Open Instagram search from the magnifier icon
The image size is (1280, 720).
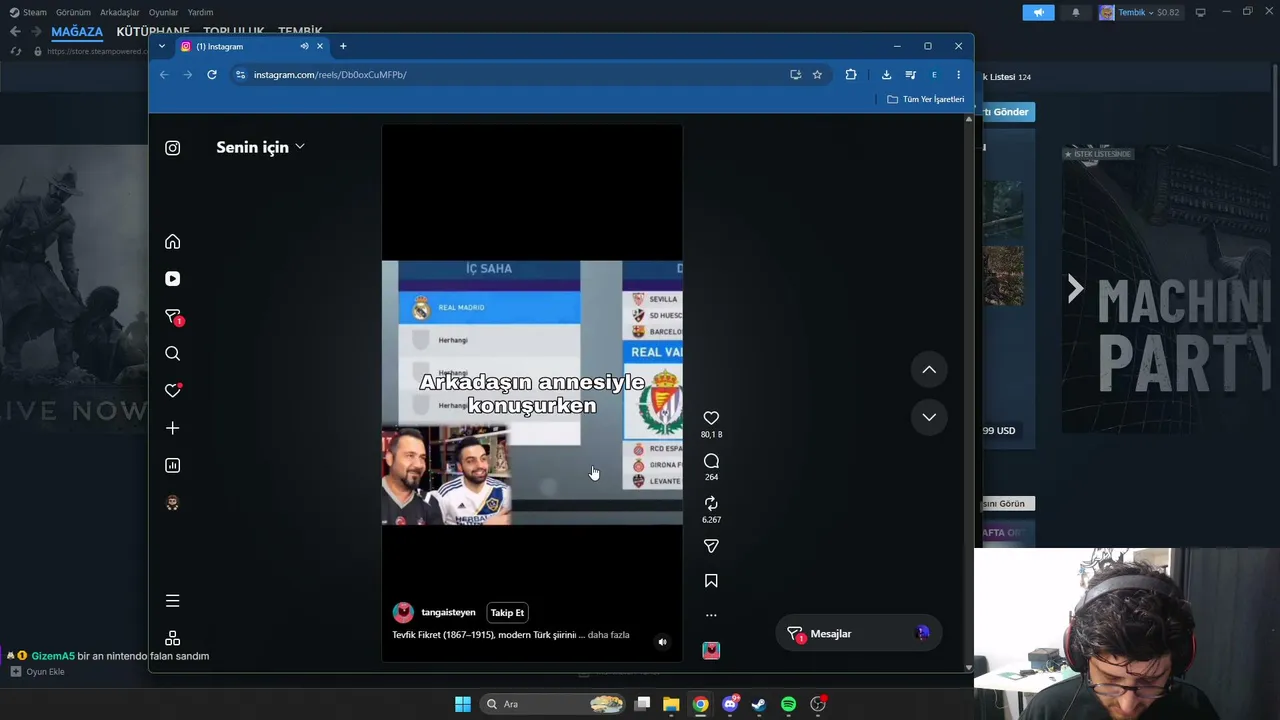click(x=172, y=354)
